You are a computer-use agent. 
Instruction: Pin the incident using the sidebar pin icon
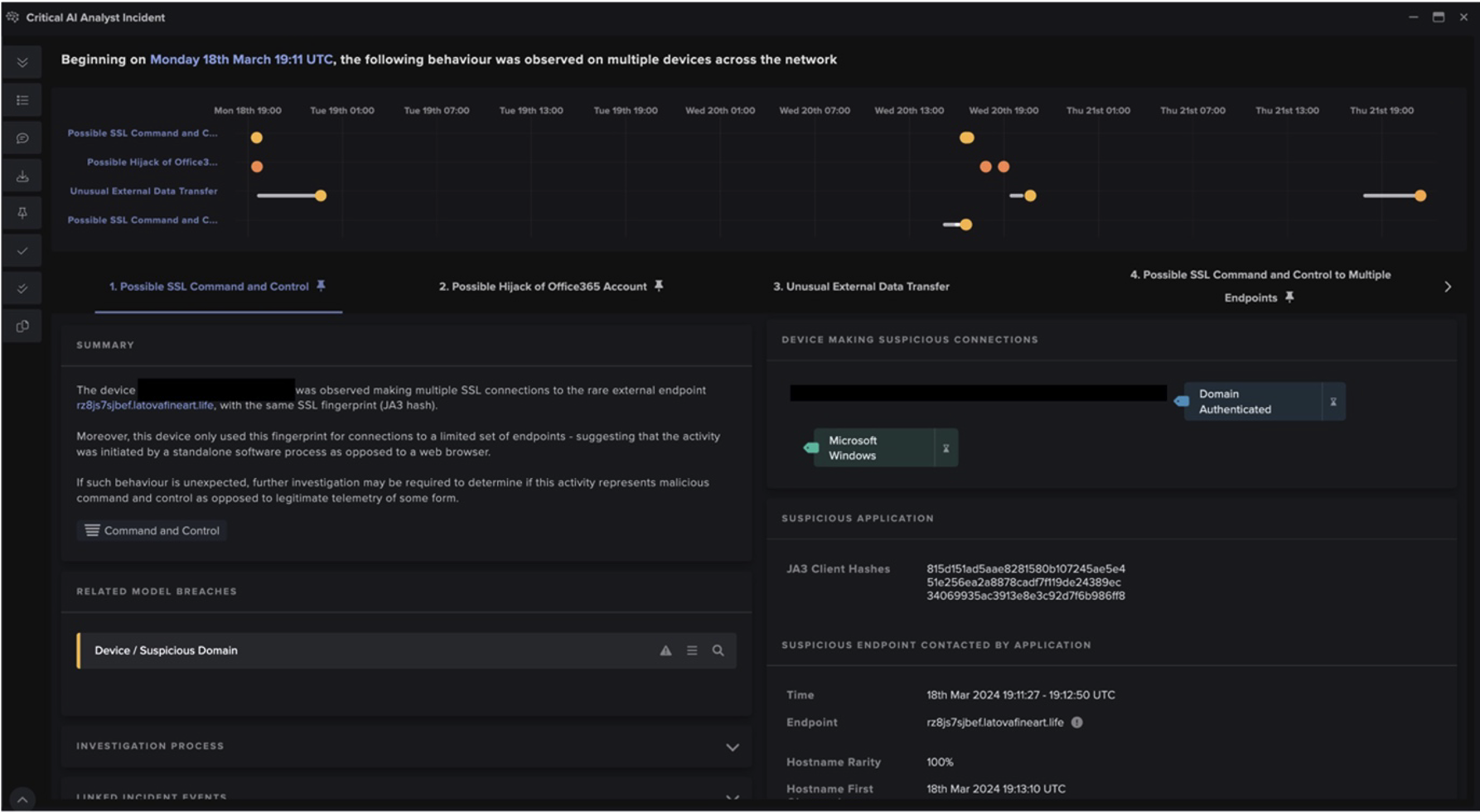tap(22, 213)
